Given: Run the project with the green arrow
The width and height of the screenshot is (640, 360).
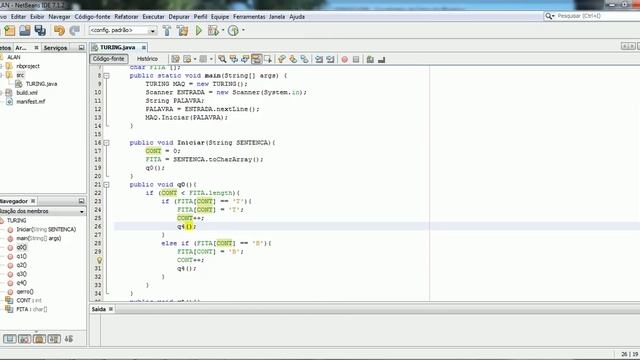Looking at the screenshot, I should (199, 31).
